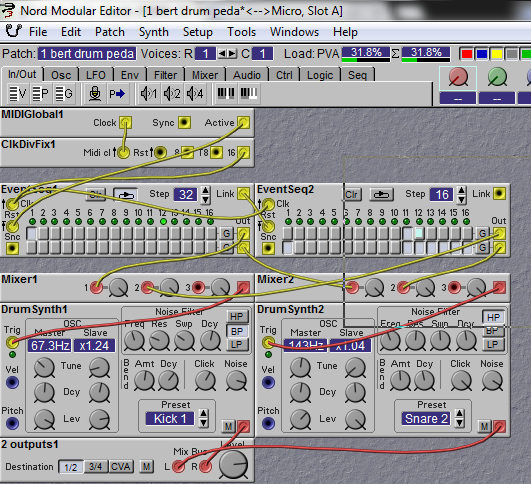
Task: Click the 2 outputs1 Level knob
Action: coord(233,464)
